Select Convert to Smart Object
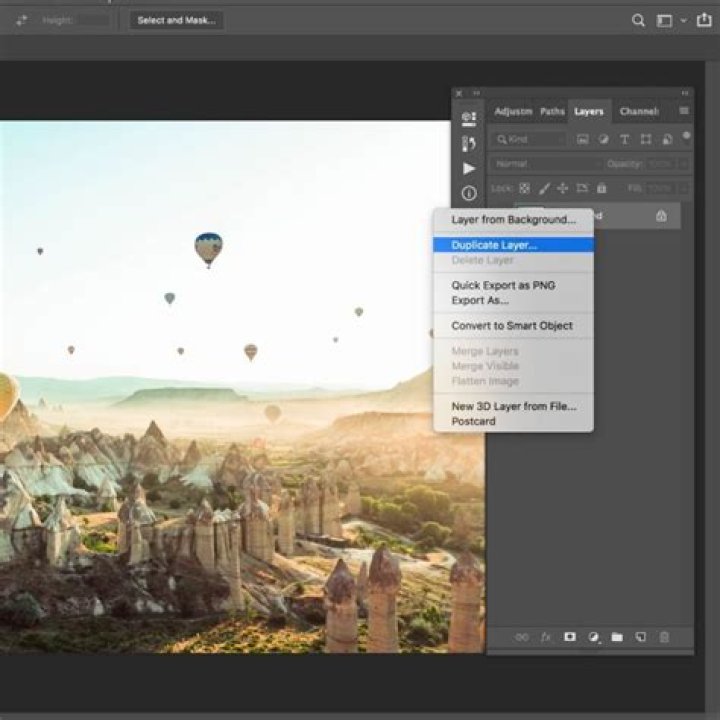Viewport: 720px width, 720px height. click(512, 326)
